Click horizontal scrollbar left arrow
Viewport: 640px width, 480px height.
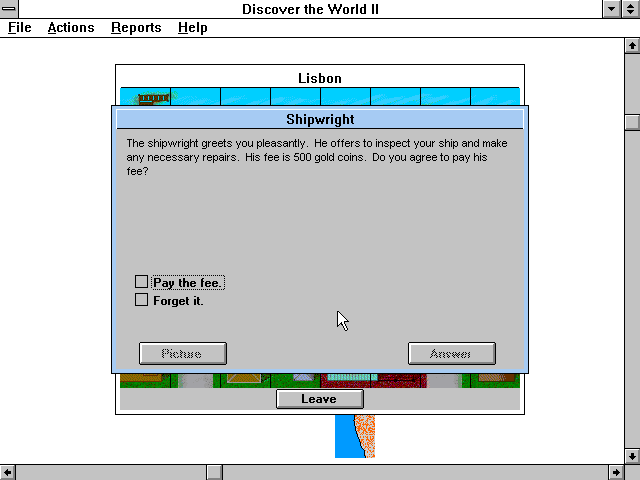click(7, 473)
